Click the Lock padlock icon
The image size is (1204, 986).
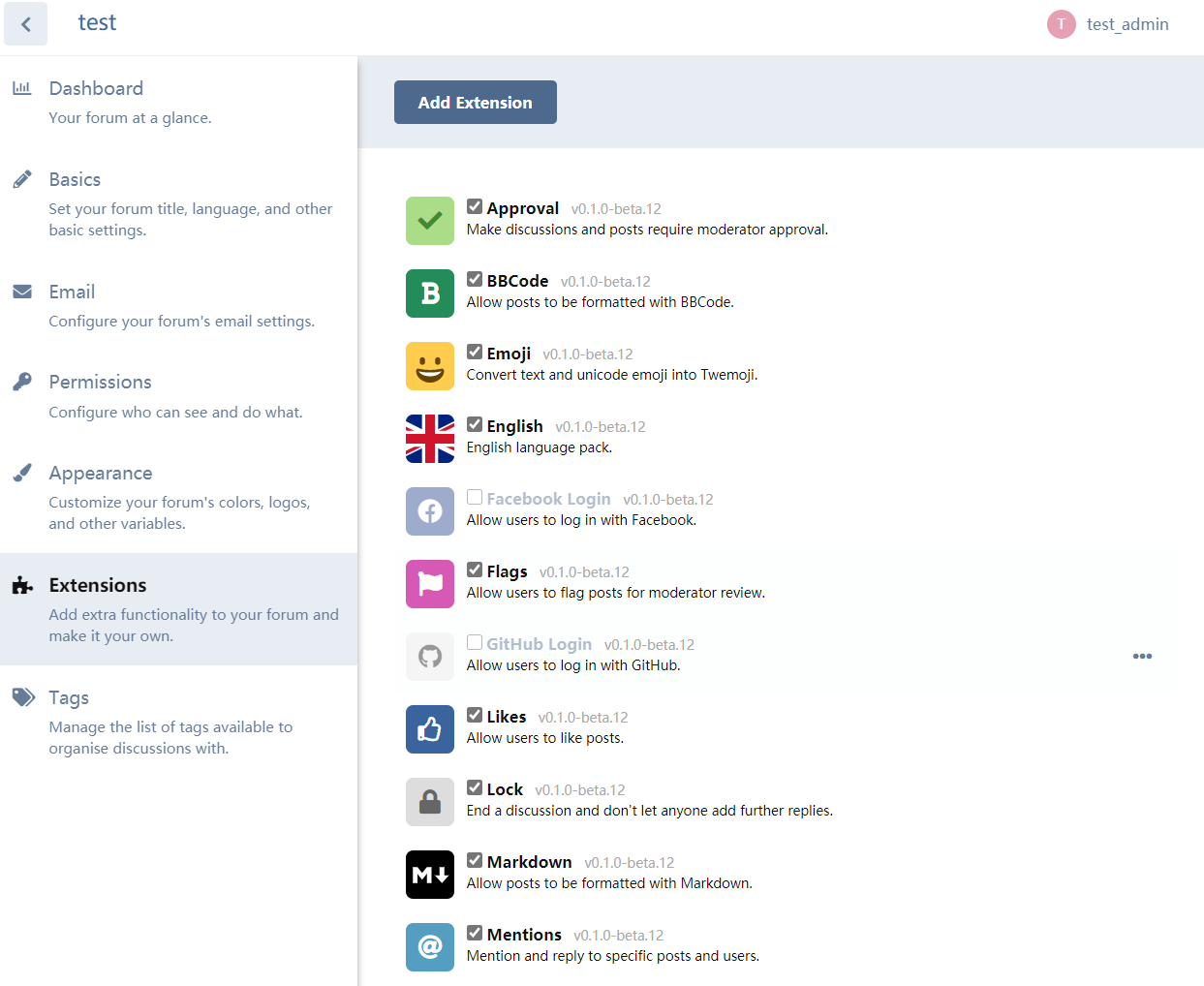coord(430,802)
